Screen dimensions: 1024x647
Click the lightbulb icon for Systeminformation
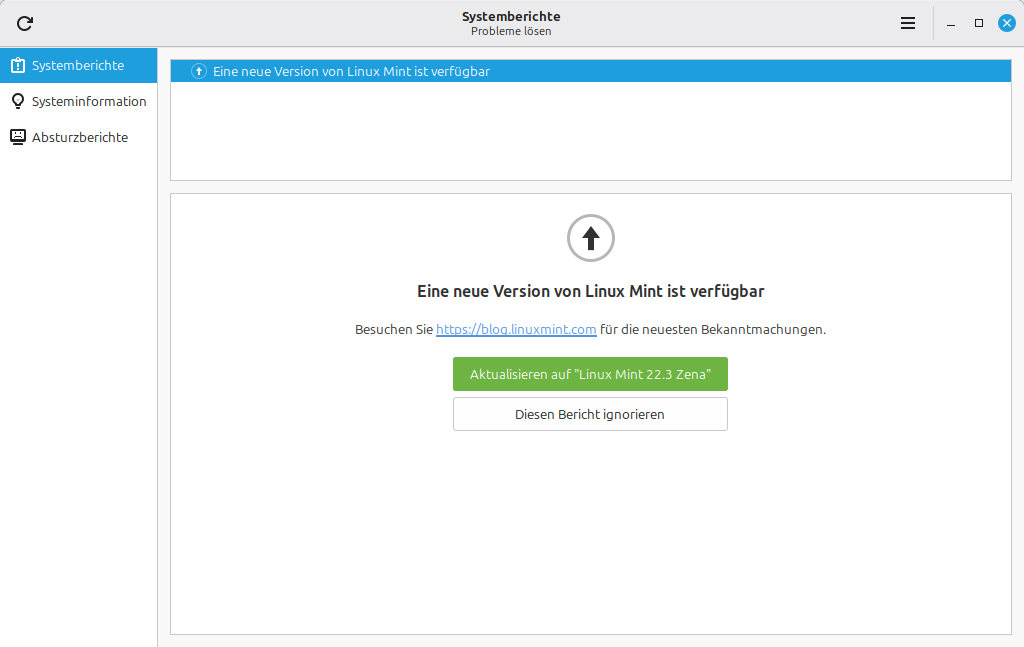click(18, 102)
